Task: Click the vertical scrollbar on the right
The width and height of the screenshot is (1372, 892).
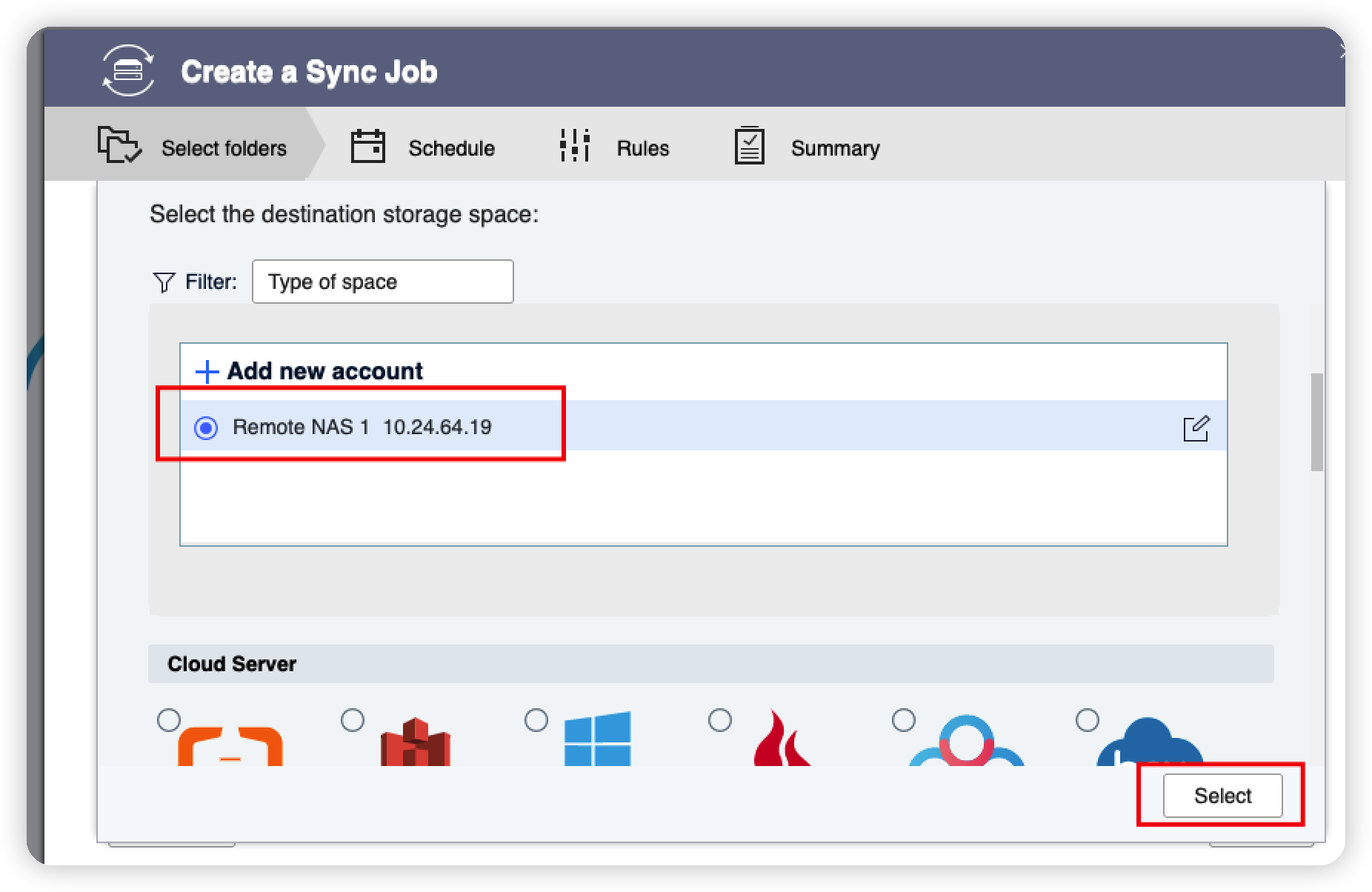Action: tap(1319, 422)
